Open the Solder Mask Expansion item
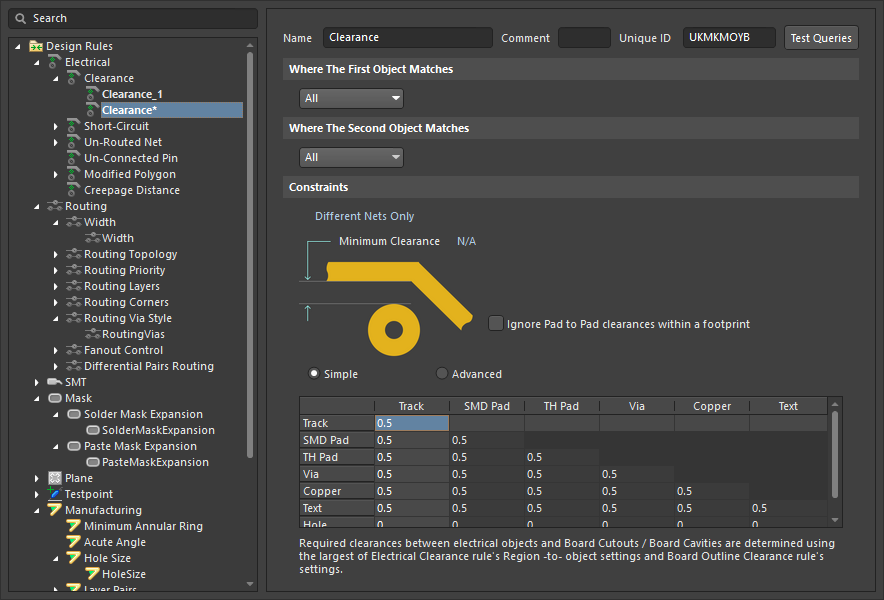 coord(143,414)
